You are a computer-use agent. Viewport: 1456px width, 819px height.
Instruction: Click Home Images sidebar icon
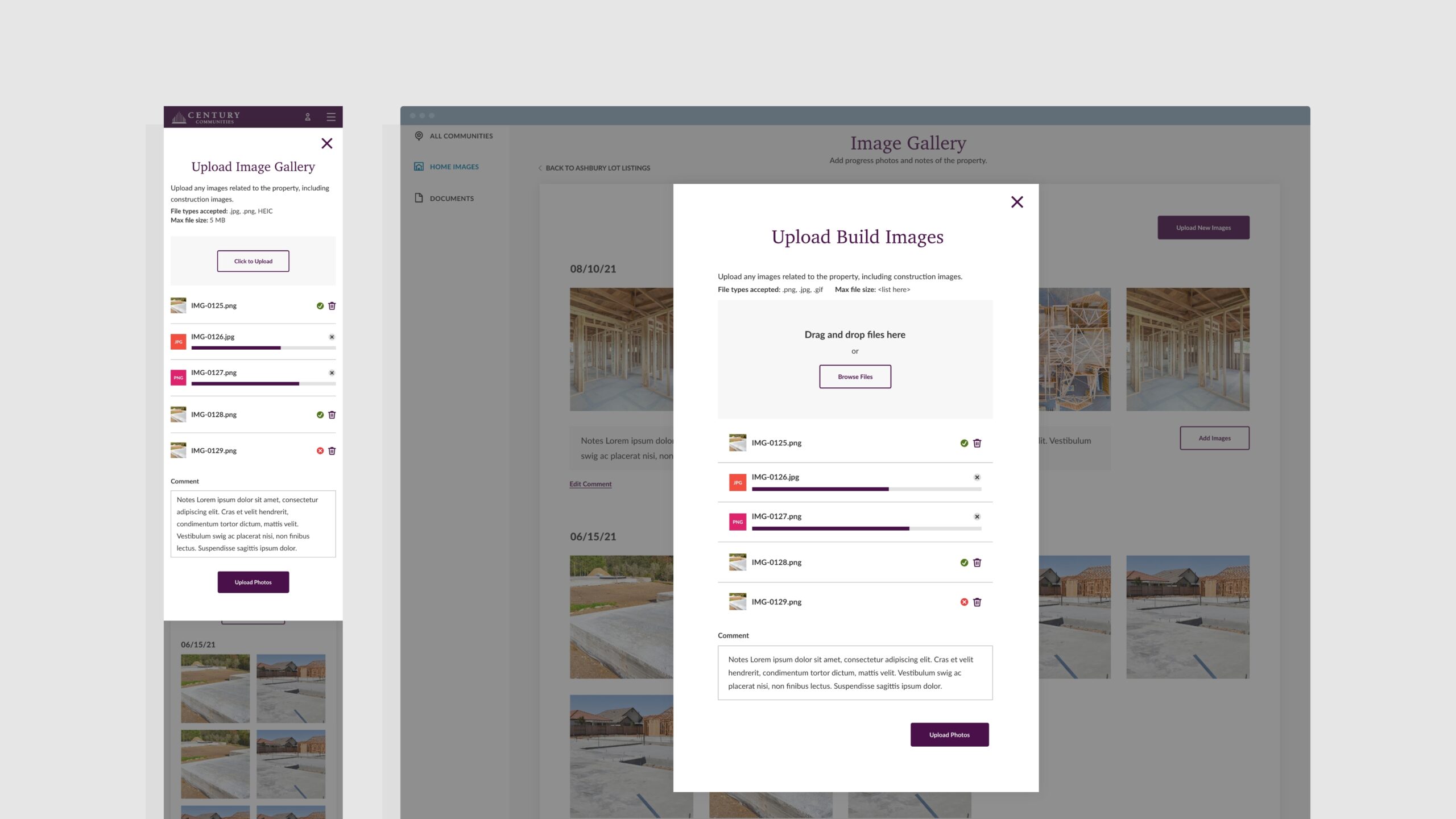pos(419,167)
